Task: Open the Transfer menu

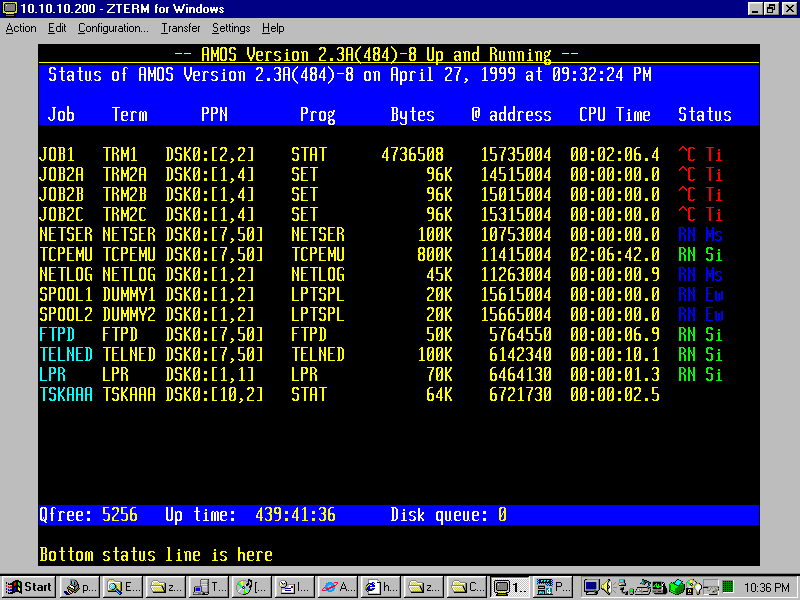Action: [x=180, y=28]
